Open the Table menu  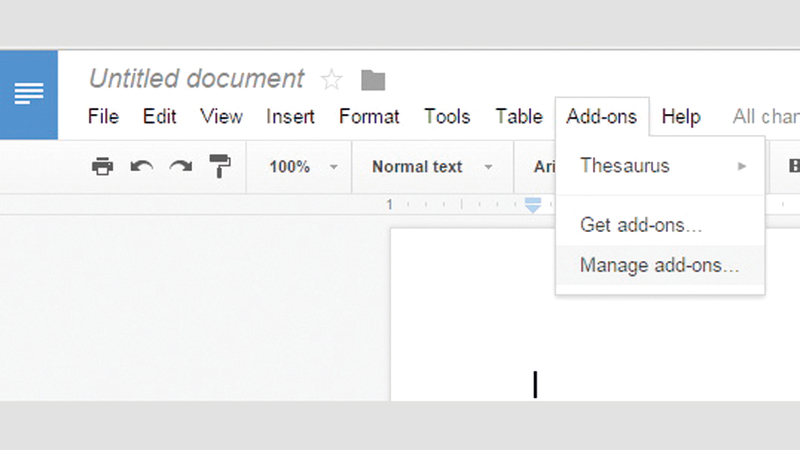coord(518,117)
